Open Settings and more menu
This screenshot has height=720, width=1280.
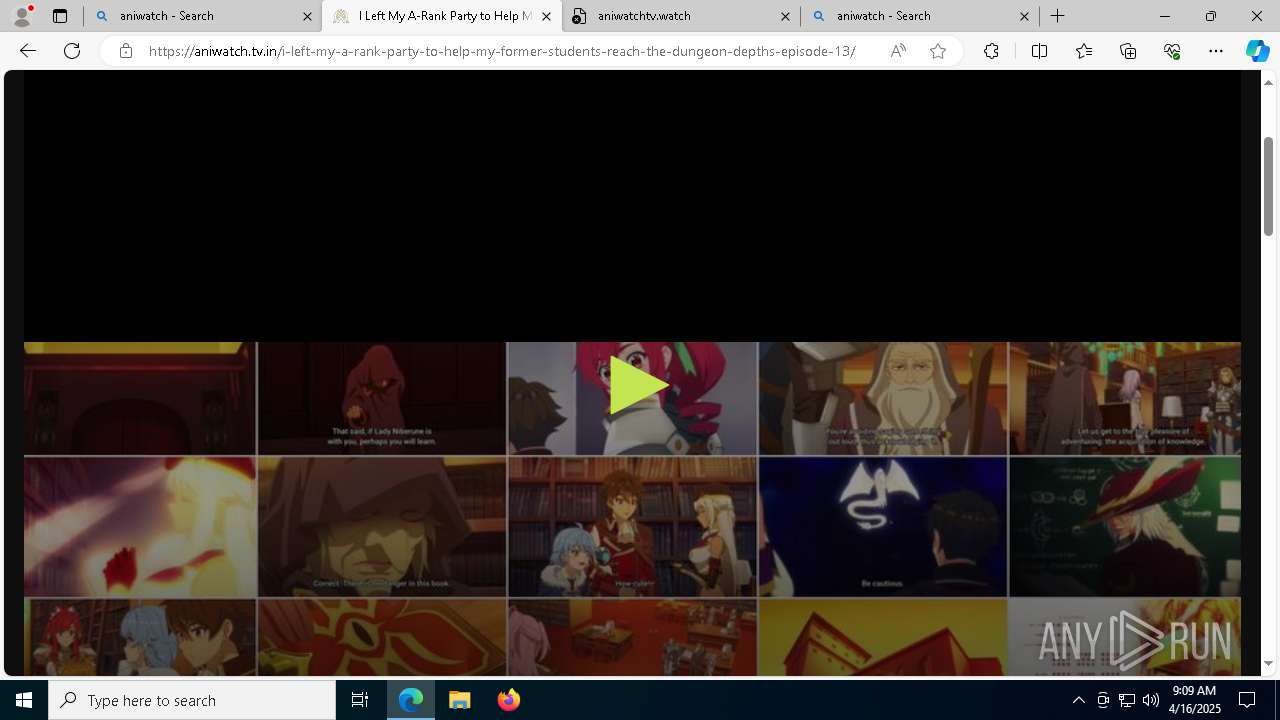1216,51
